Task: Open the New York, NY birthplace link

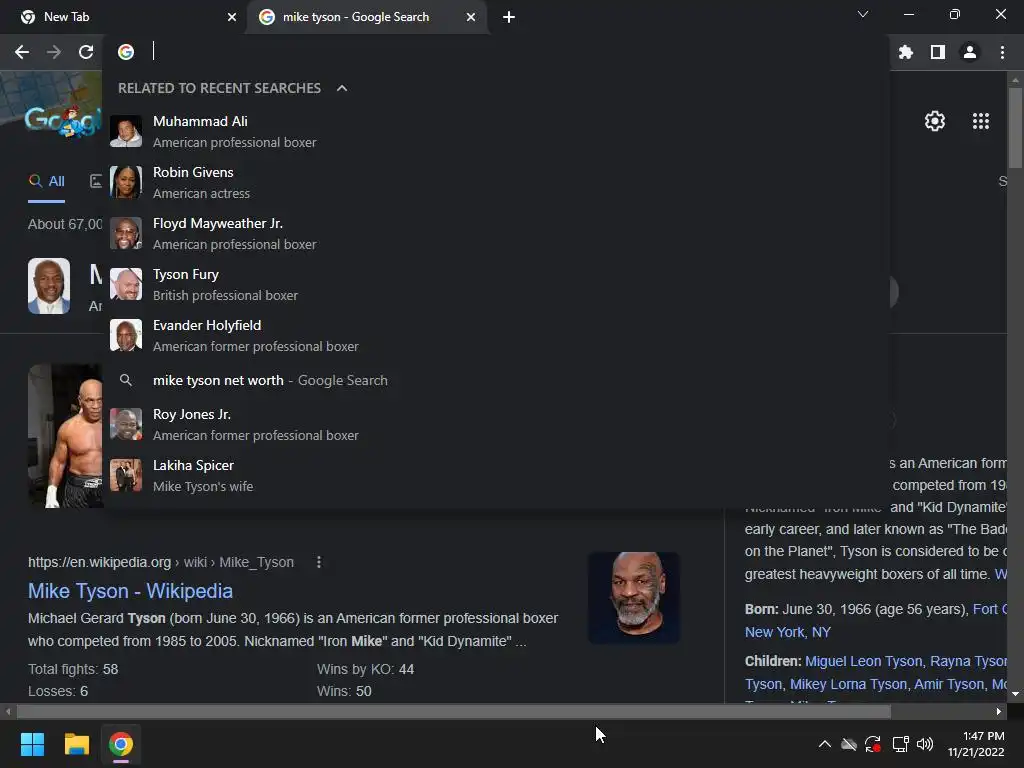Action: coord(788,632)
